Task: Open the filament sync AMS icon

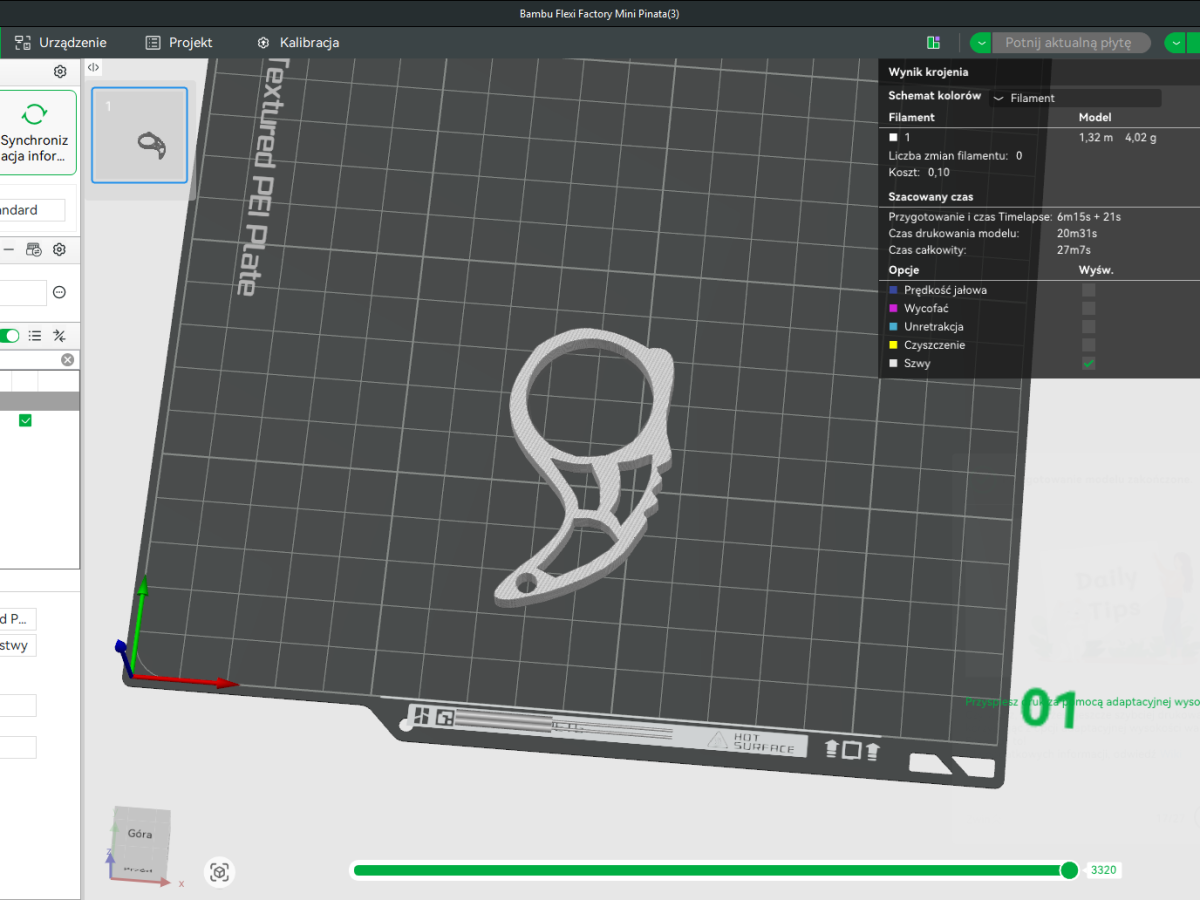Action: [34, 249]
